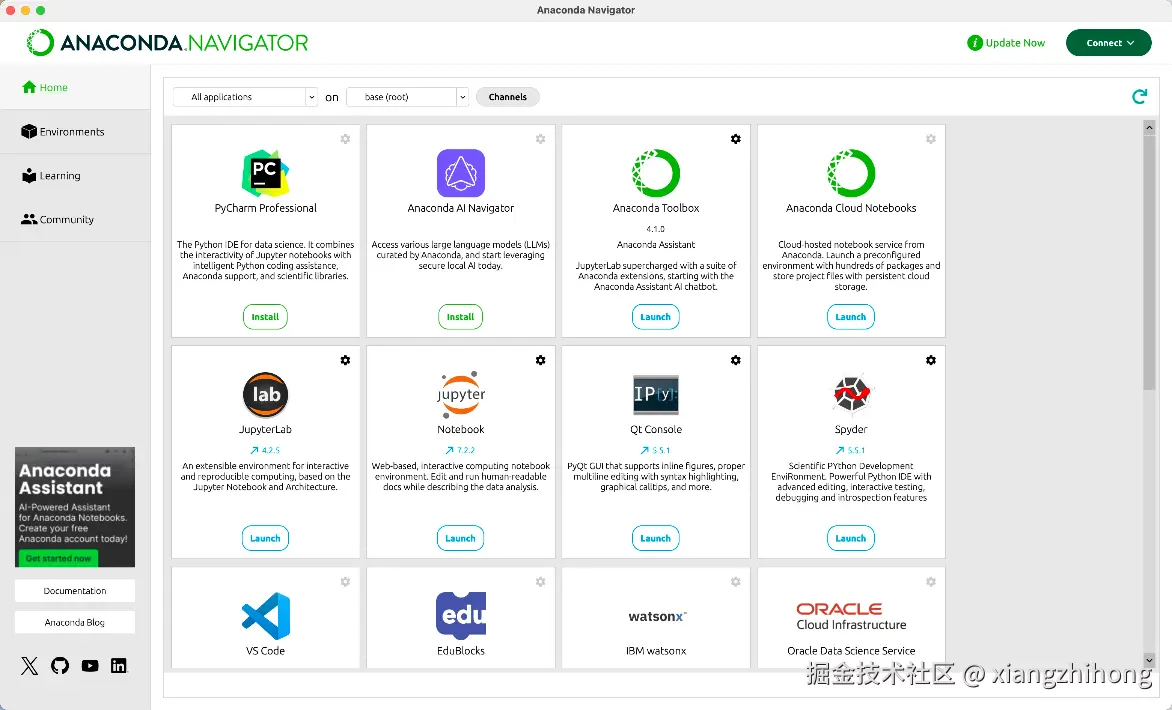Open settings gear on Anaconda Cloud Notebooks card

point(931,139)
